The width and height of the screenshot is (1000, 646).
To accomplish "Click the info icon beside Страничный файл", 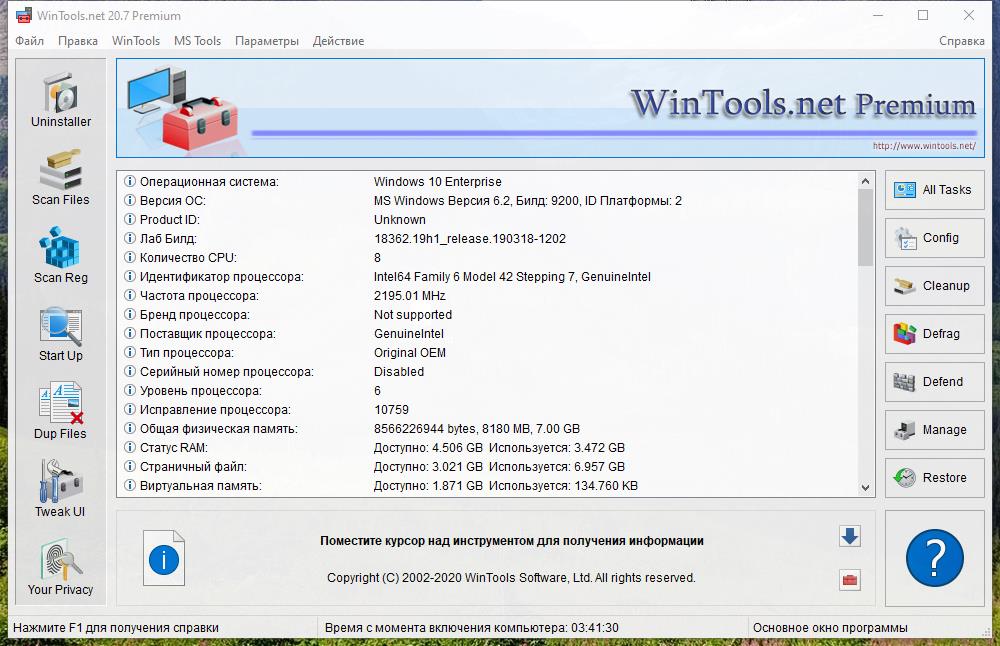I will [129, 466].
